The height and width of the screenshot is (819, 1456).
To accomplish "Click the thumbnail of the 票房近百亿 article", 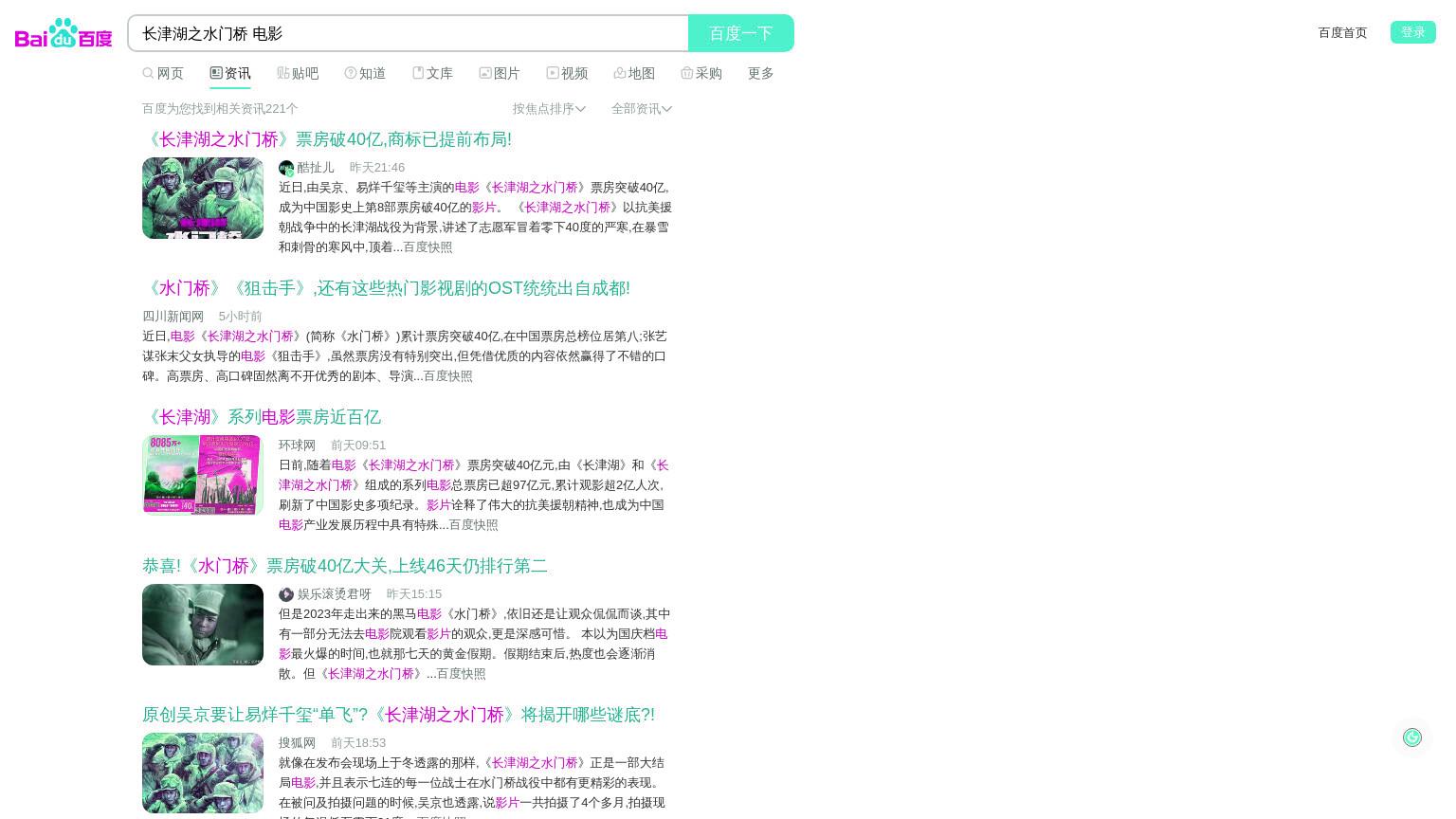I will (x=203, y=475).
